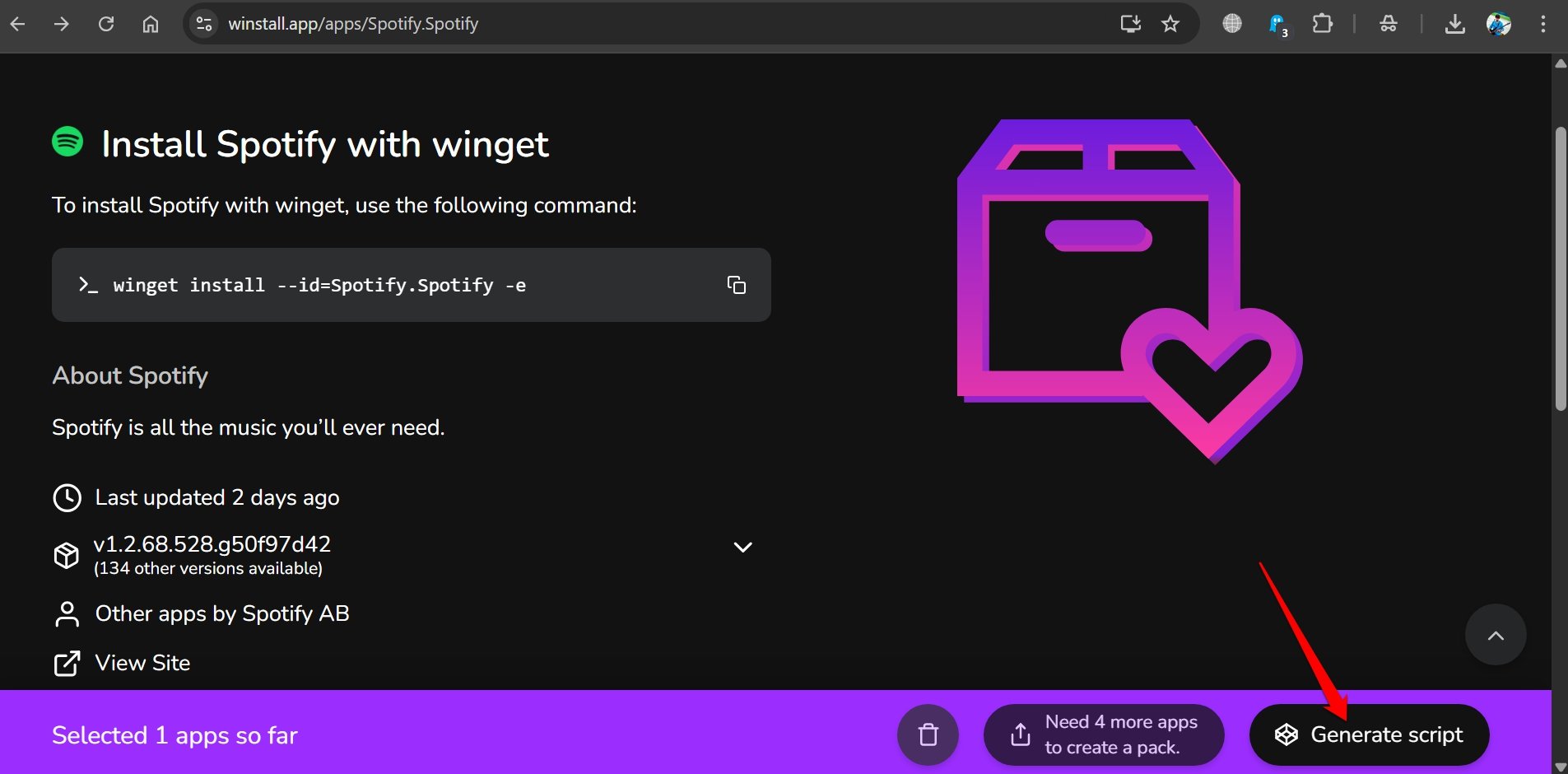The width and height of the screenshot is (1568, 774).
Task: Click Need 4 more apps pack button
Action: [1104, 734]
